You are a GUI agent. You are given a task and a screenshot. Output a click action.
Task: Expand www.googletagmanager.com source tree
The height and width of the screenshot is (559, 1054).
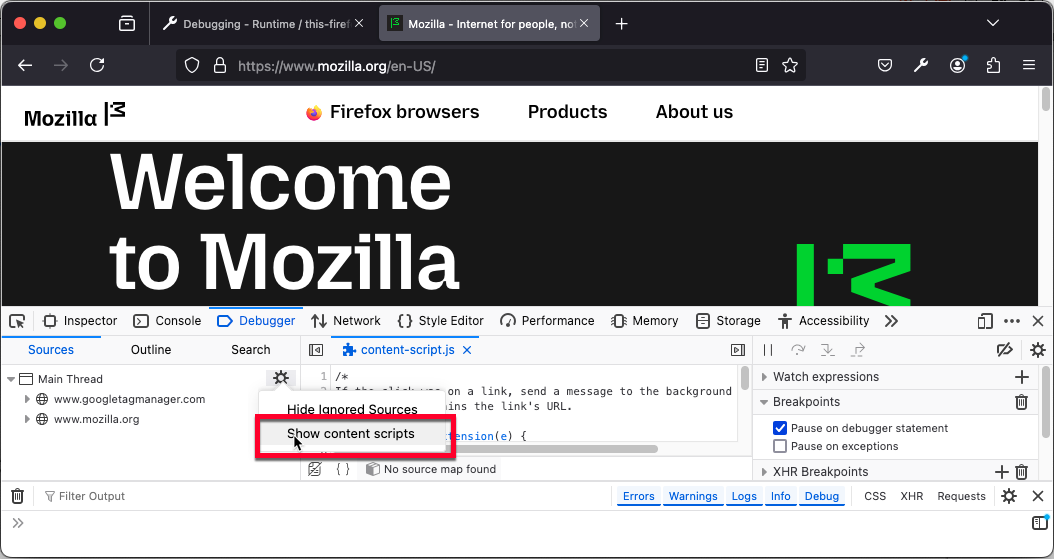pyautogui.click(x=28, y=399)
